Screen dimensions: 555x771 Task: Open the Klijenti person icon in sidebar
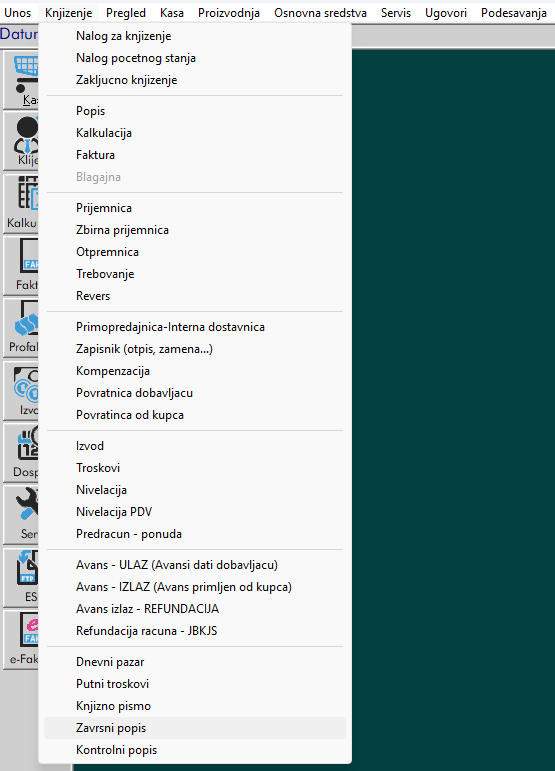pos(21,141)
